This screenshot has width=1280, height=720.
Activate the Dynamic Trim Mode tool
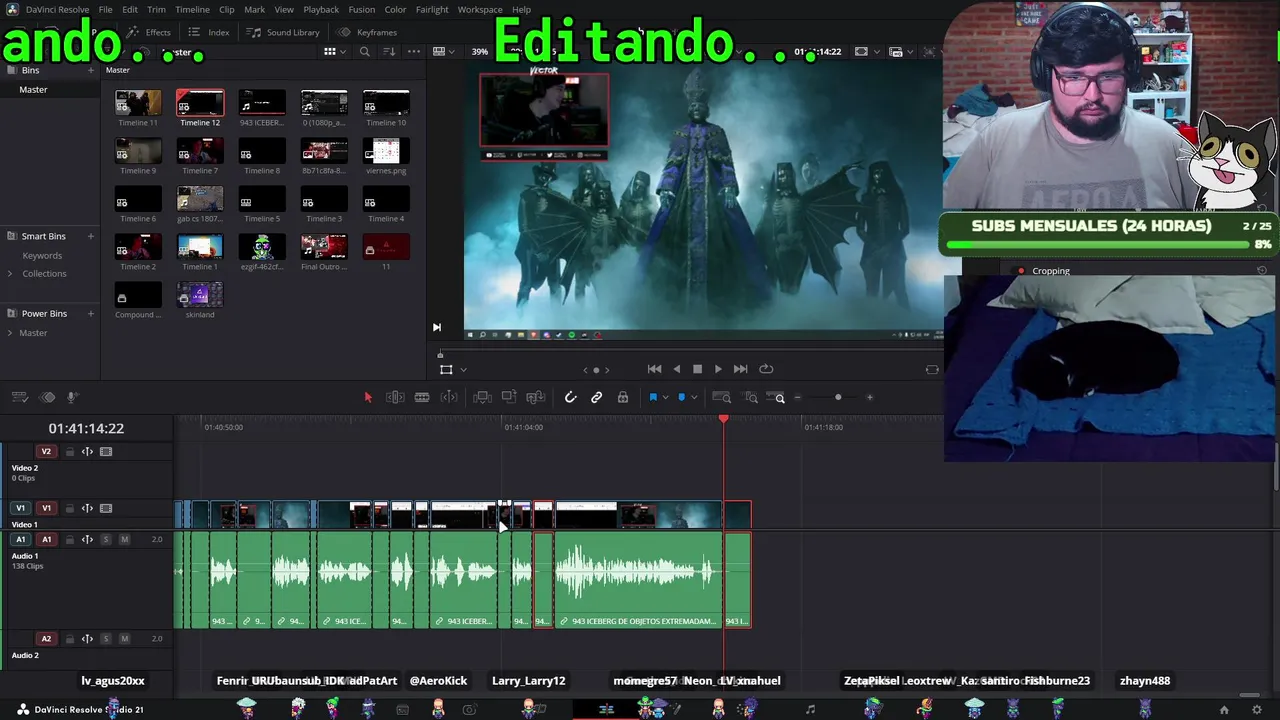click(x=449, y=397)
